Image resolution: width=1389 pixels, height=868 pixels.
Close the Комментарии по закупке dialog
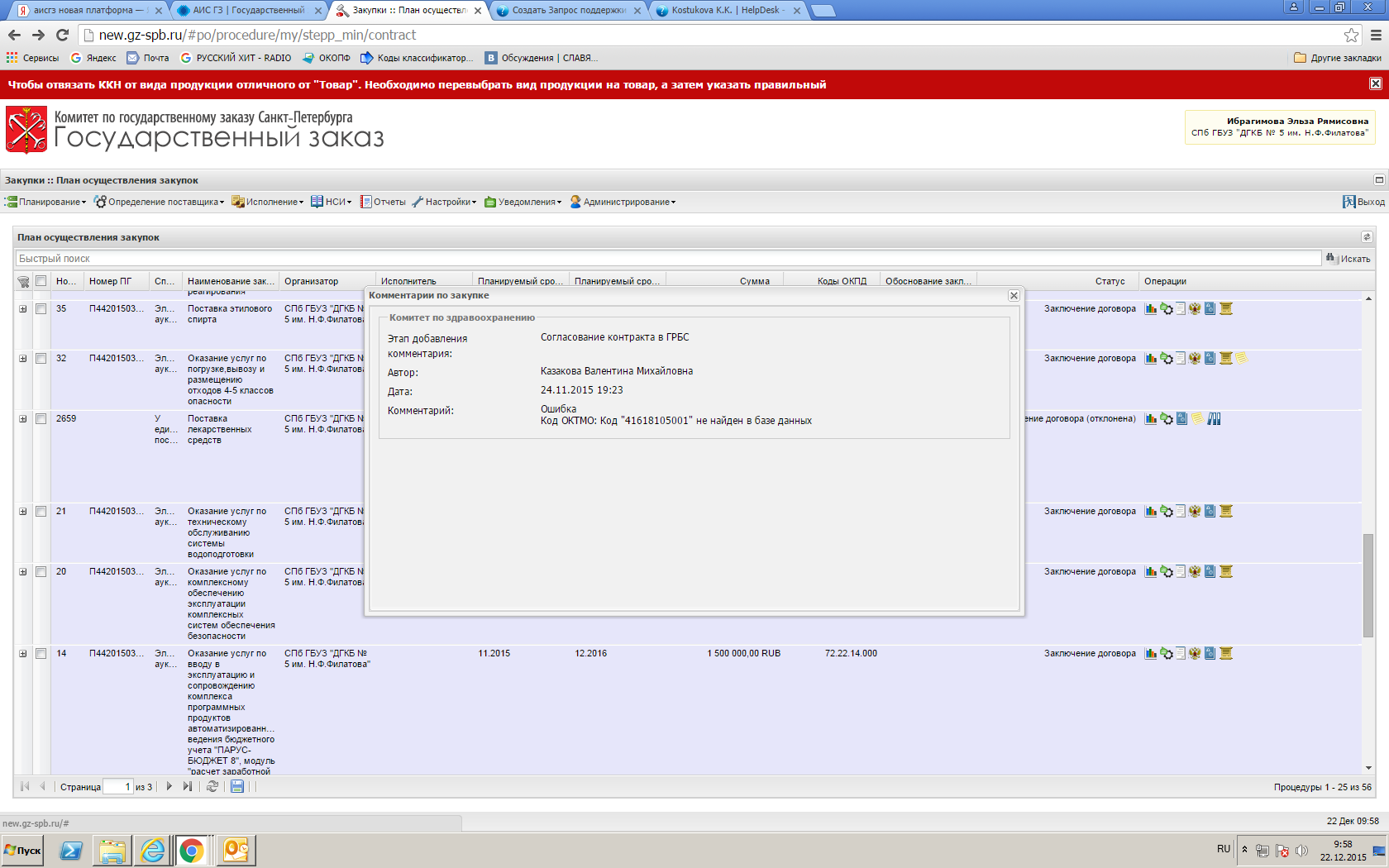(x=1014, y=296)
